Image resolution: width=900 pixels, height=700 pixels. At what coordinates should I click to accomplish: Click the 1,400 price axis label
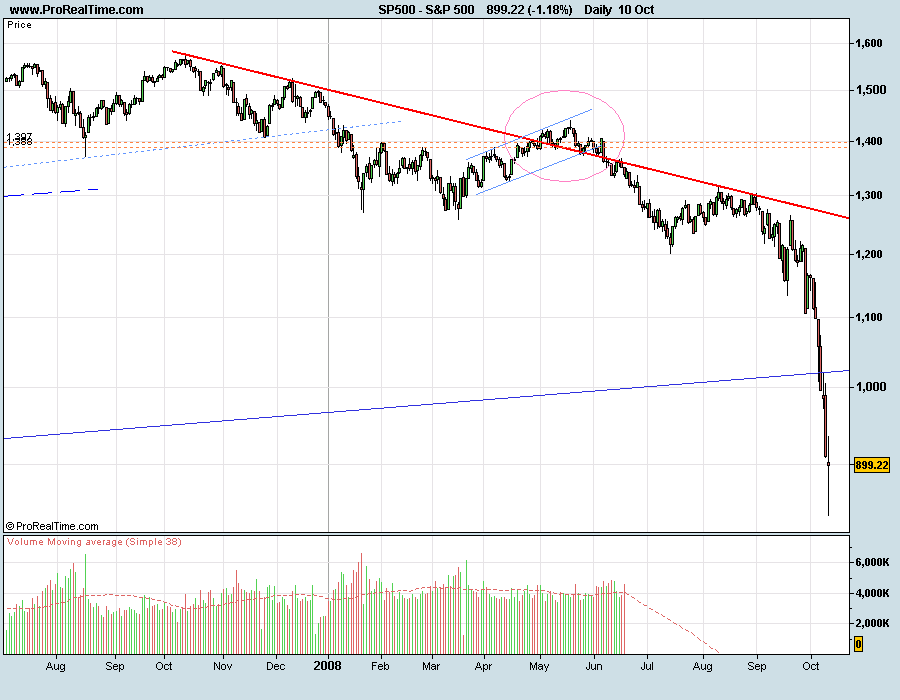[x=868, y=141]
